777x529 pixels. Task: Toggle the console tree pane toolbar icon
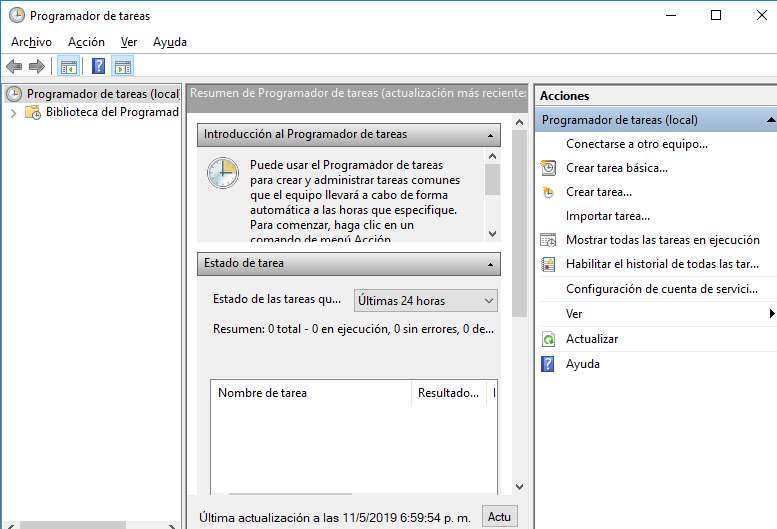click(69, 66)
